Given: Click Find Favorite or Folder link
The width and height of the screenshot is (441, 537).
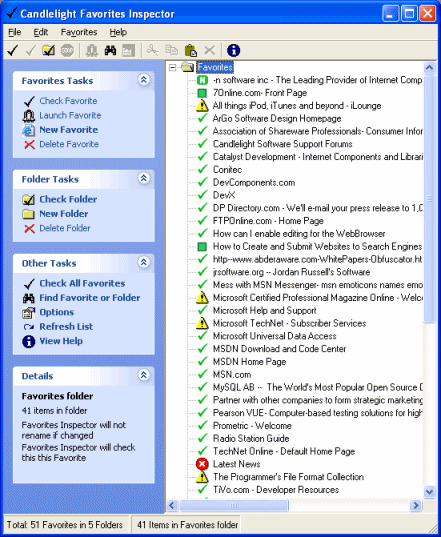Looking at the screenshot, I should 90,298.
